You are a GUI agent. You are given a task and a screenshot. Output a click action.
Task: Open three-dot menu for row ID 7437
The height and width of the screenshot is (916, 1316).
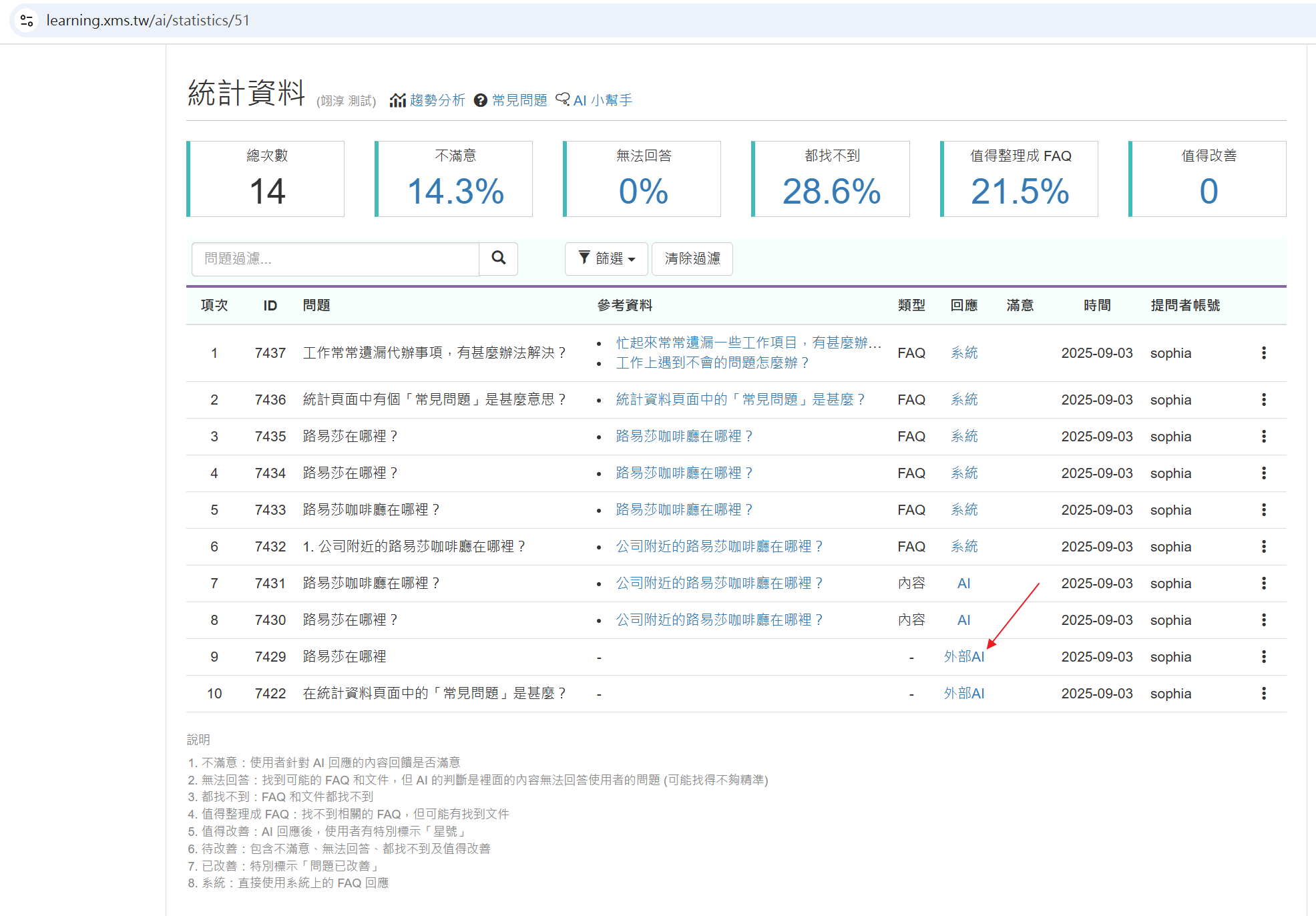click(1263, 353)
